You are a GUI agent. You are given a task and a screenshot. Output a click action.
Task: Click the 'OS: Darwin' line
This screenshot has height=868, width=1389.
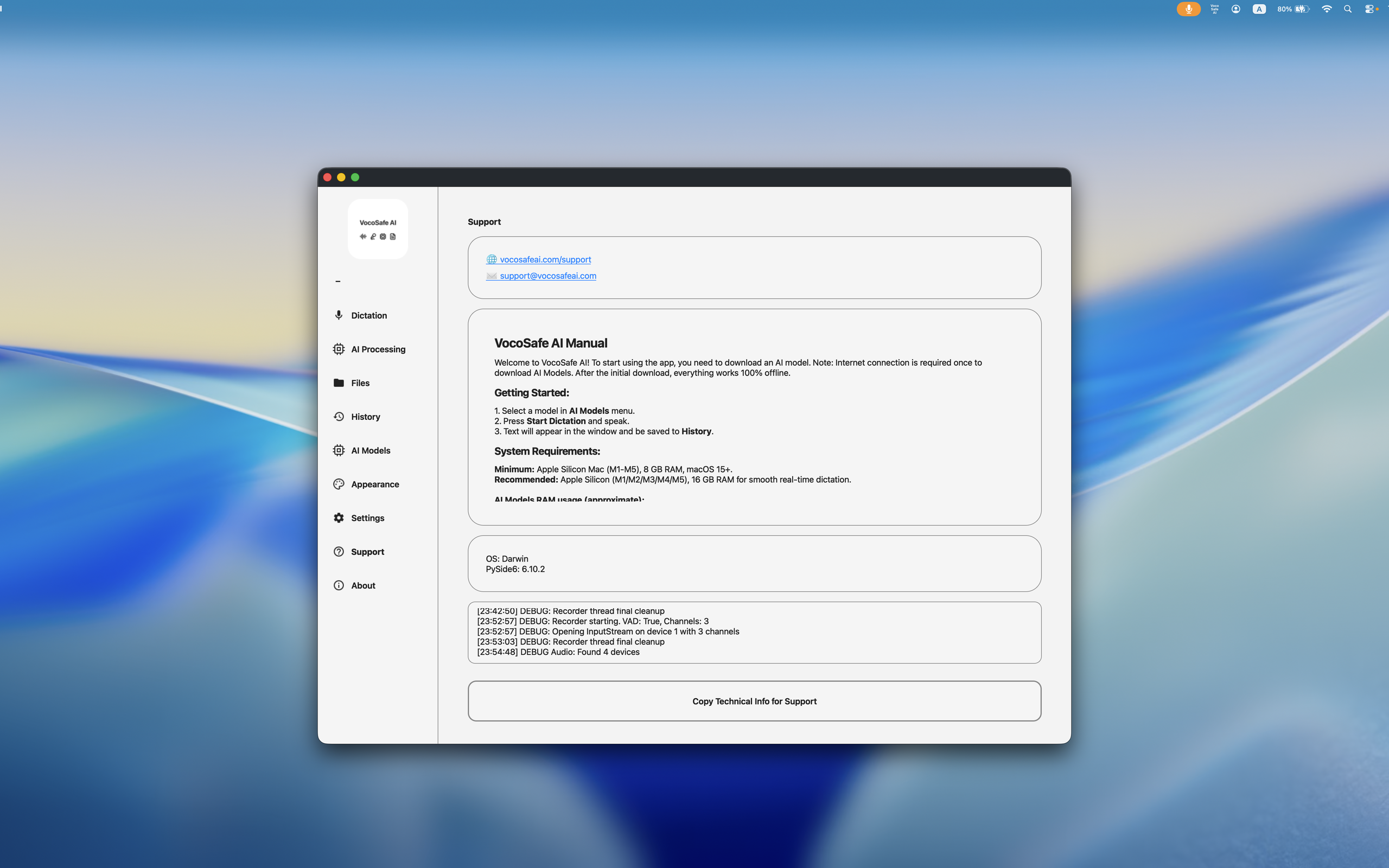507,559
